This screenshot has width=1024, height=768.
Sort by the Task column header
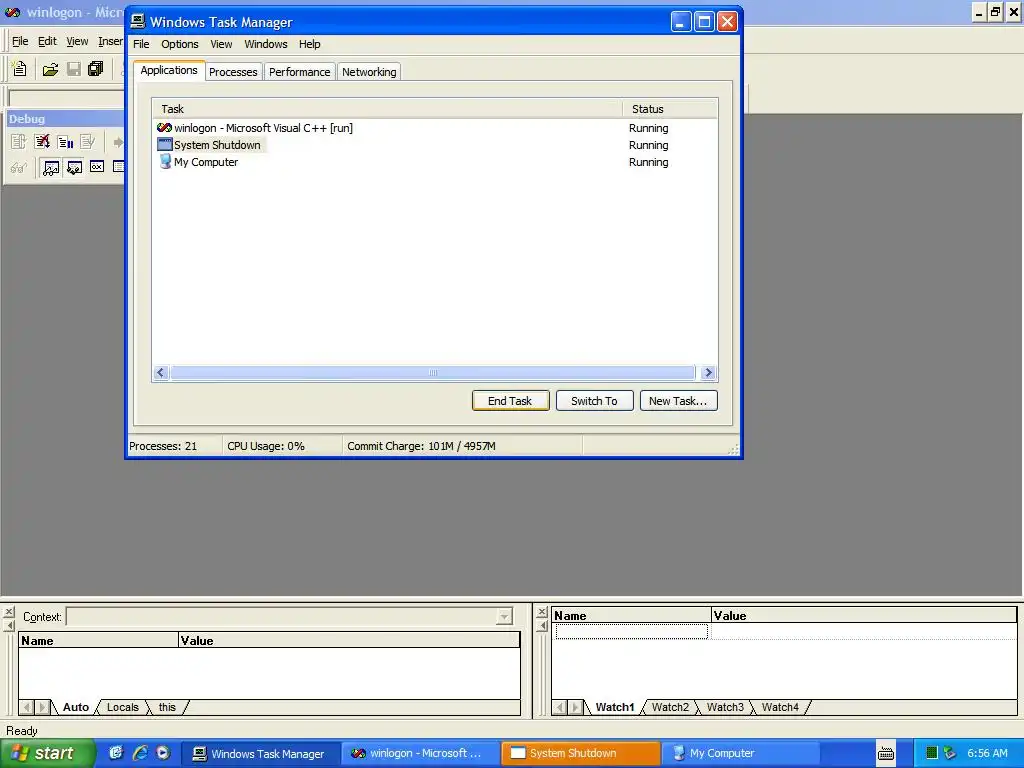point(387,109)
